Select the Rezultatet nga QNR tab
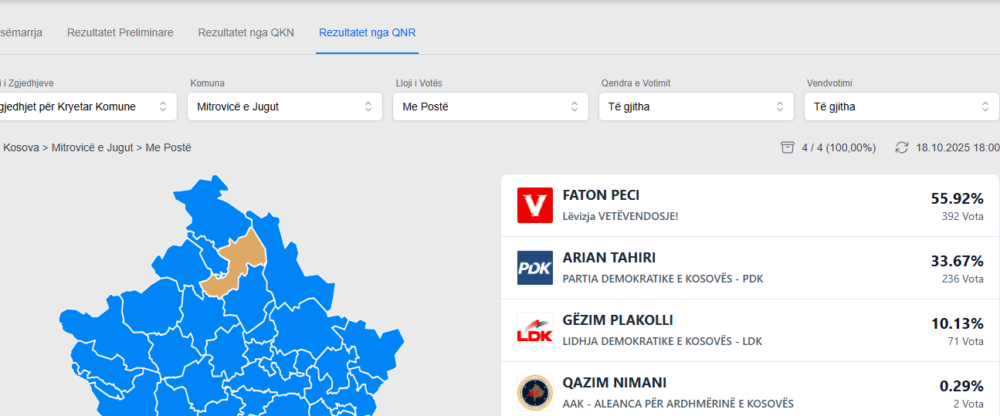Viewport: 1000px width, 416px height. pyautogui.click(x=367, y=33)
